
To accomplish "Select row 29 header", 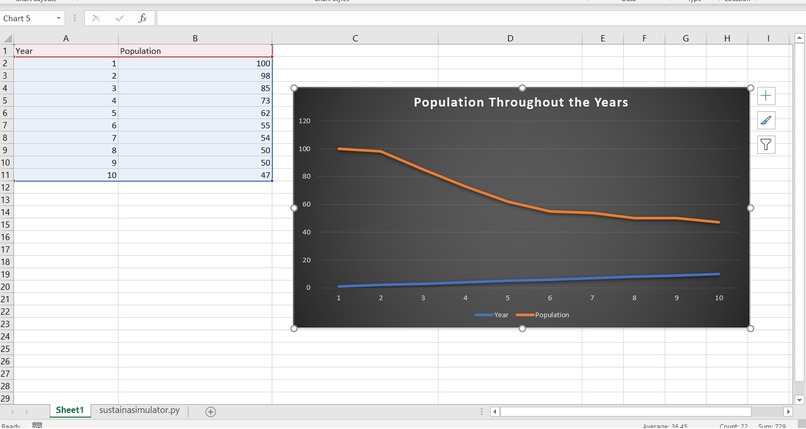I will point(6,399).
